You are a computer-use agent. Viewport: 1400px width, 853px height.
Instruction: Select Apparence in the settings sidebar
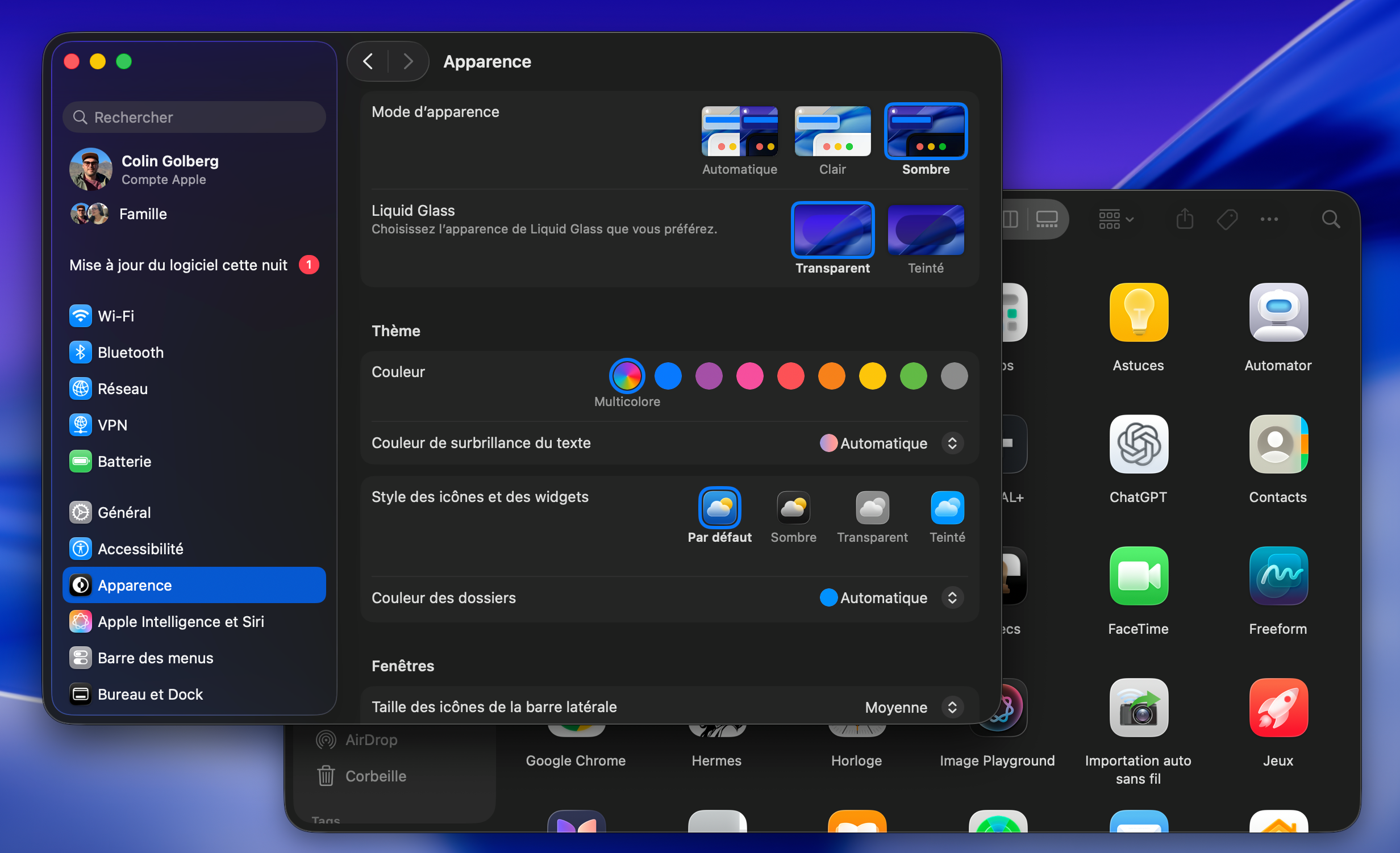coord(194,585)
